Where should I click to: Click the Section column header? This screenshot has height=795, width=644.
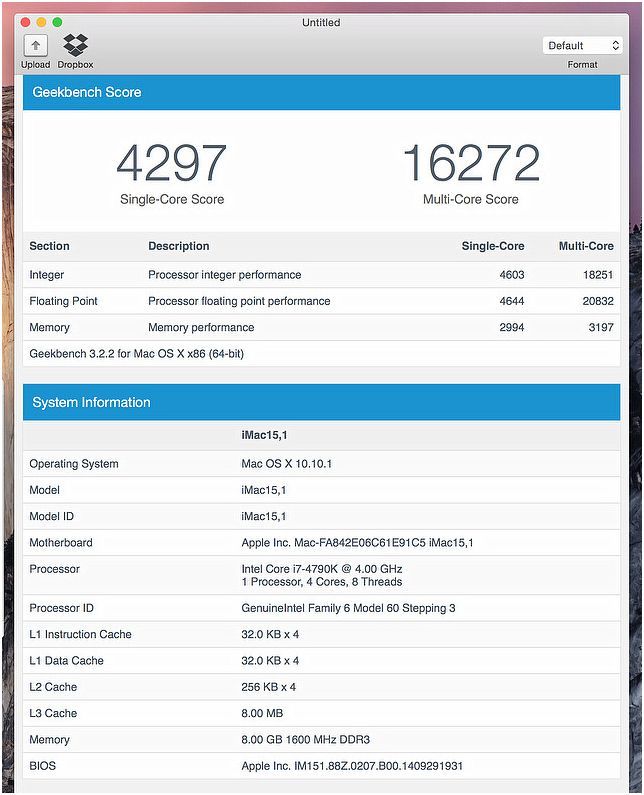49,246
